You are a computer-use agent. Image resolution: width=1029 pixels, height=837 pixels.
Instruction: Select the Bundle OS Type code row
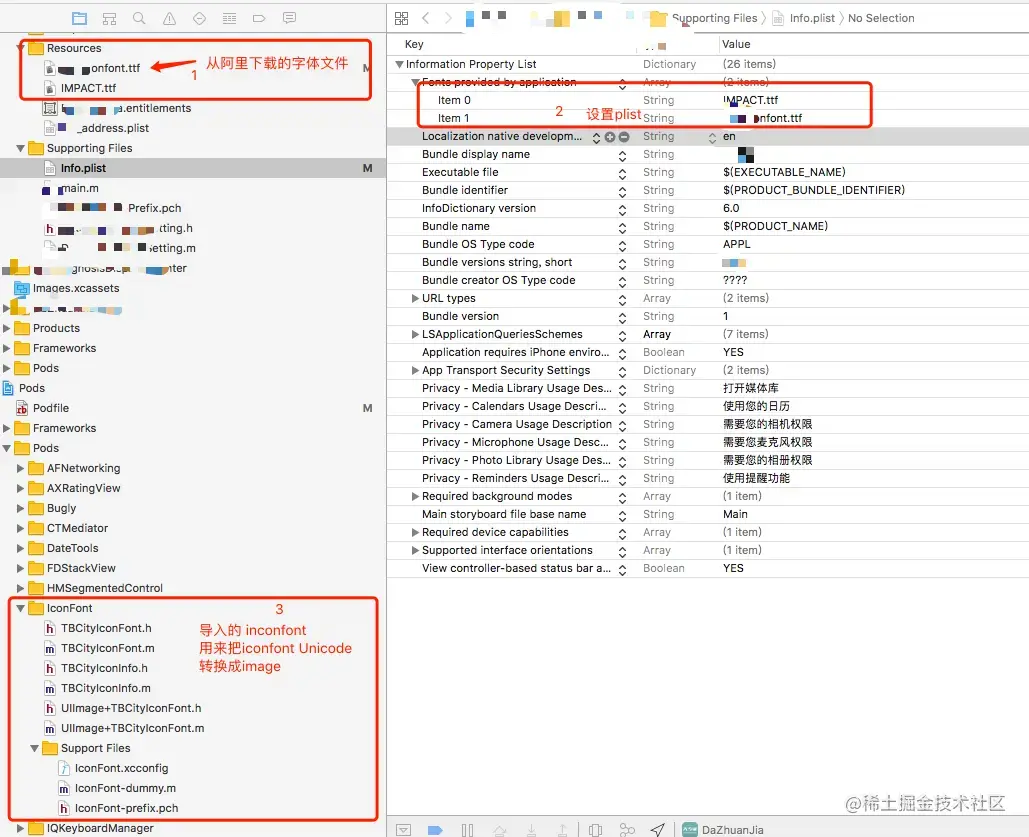click(707, 244)
